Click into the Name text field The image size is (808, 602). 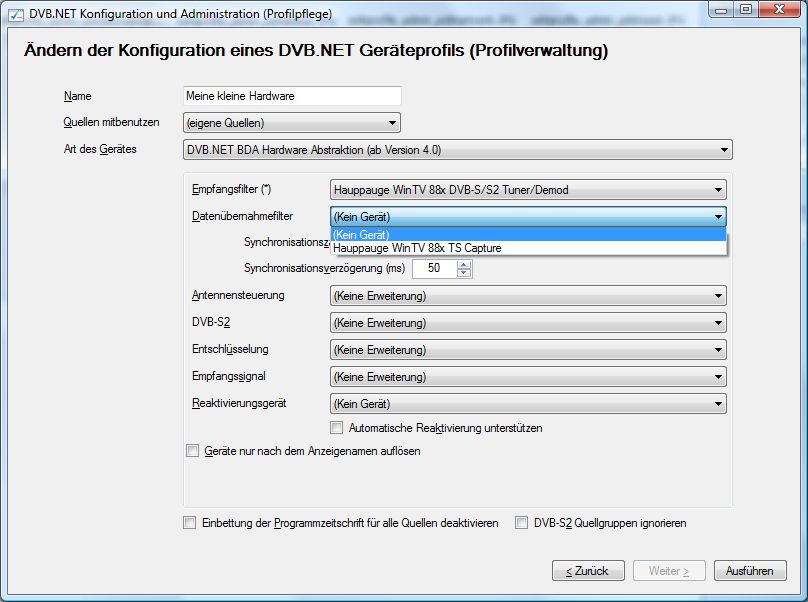tap(291, 97)
